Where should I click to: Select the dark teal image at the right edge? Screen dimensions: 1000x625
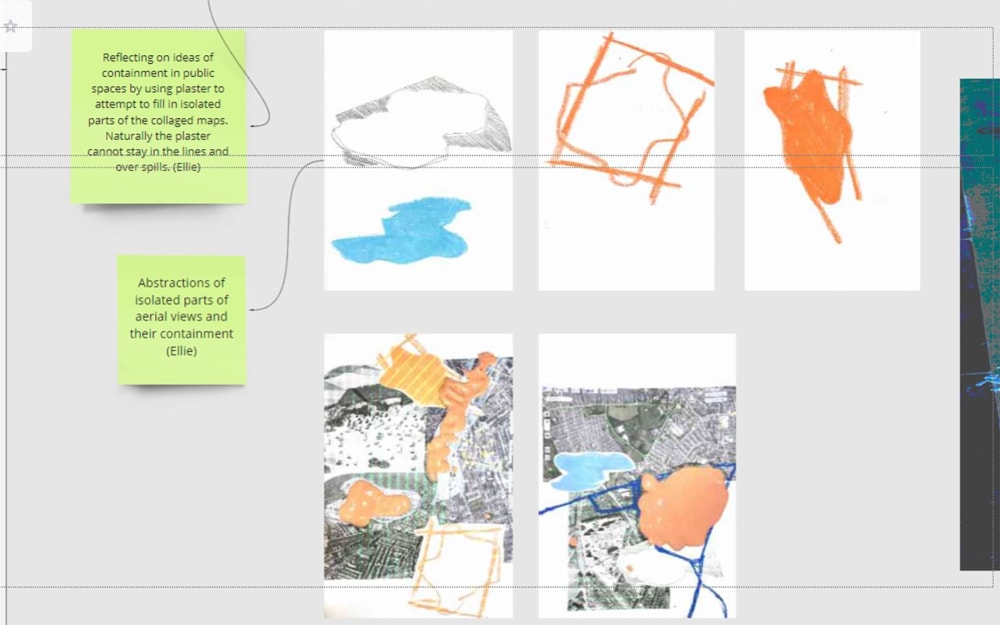coord(980,325)
